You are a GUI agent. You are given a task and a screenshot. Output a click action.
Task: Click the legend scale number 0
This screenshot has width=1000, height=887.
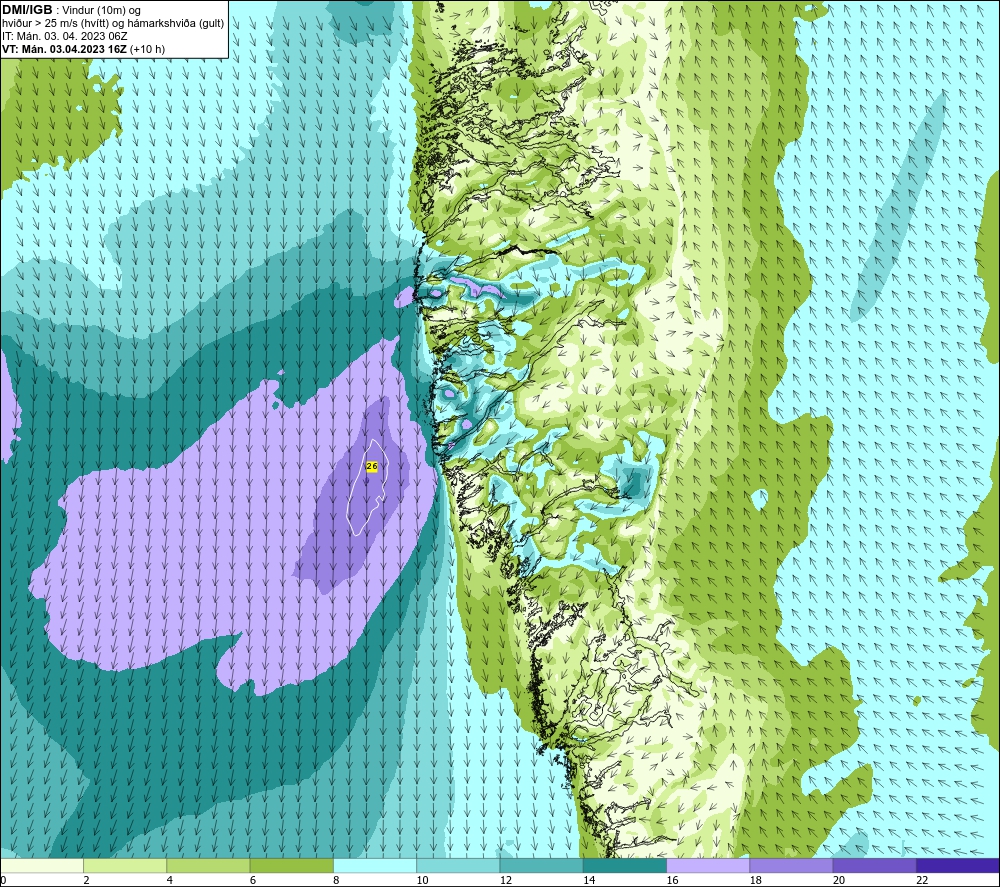pos(4,880)
